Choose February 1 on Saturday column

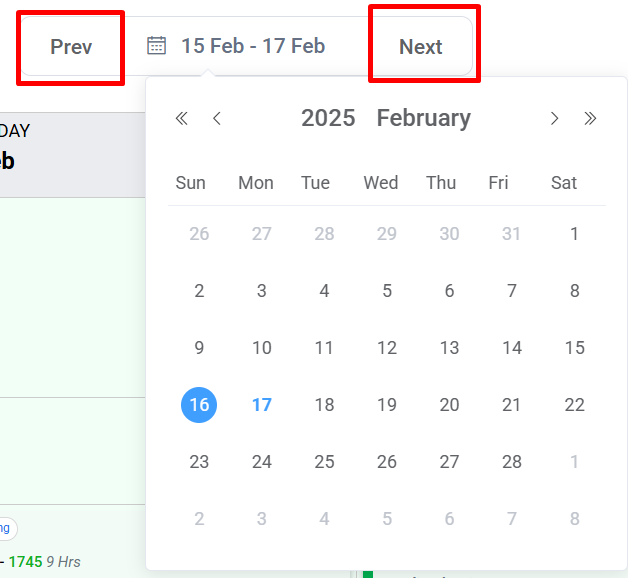tap(574, 234)
